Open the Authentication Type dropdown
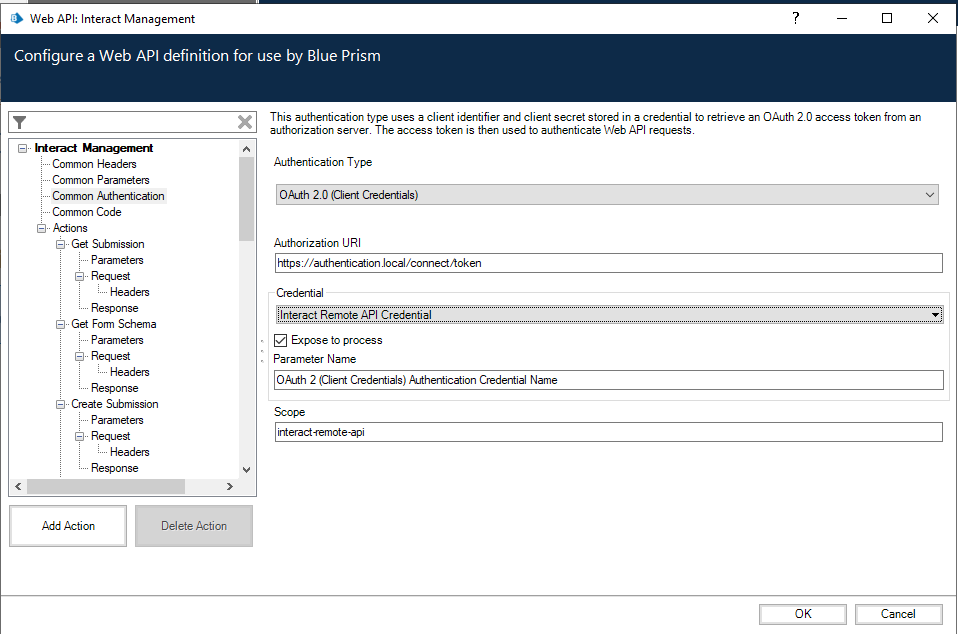This screenshot has width=958, height=634. click(x=607, y=195)
